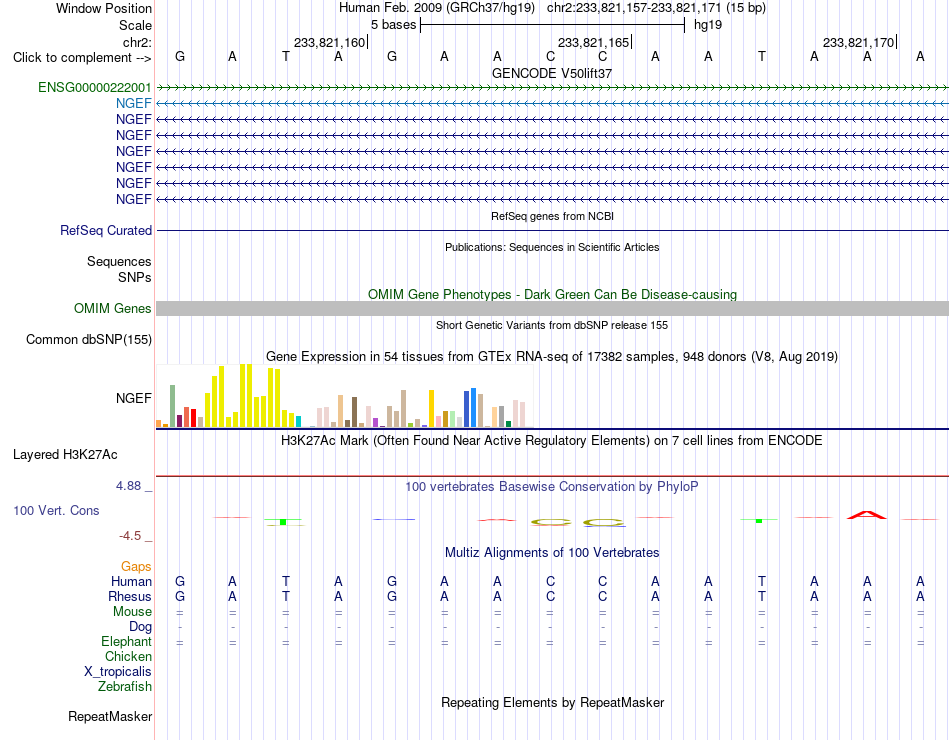Image resolution: width=950 pixels, height=740 pixels.
Task: Click the -4.5 PhyloP lower scale value
Action: point(130,536)
